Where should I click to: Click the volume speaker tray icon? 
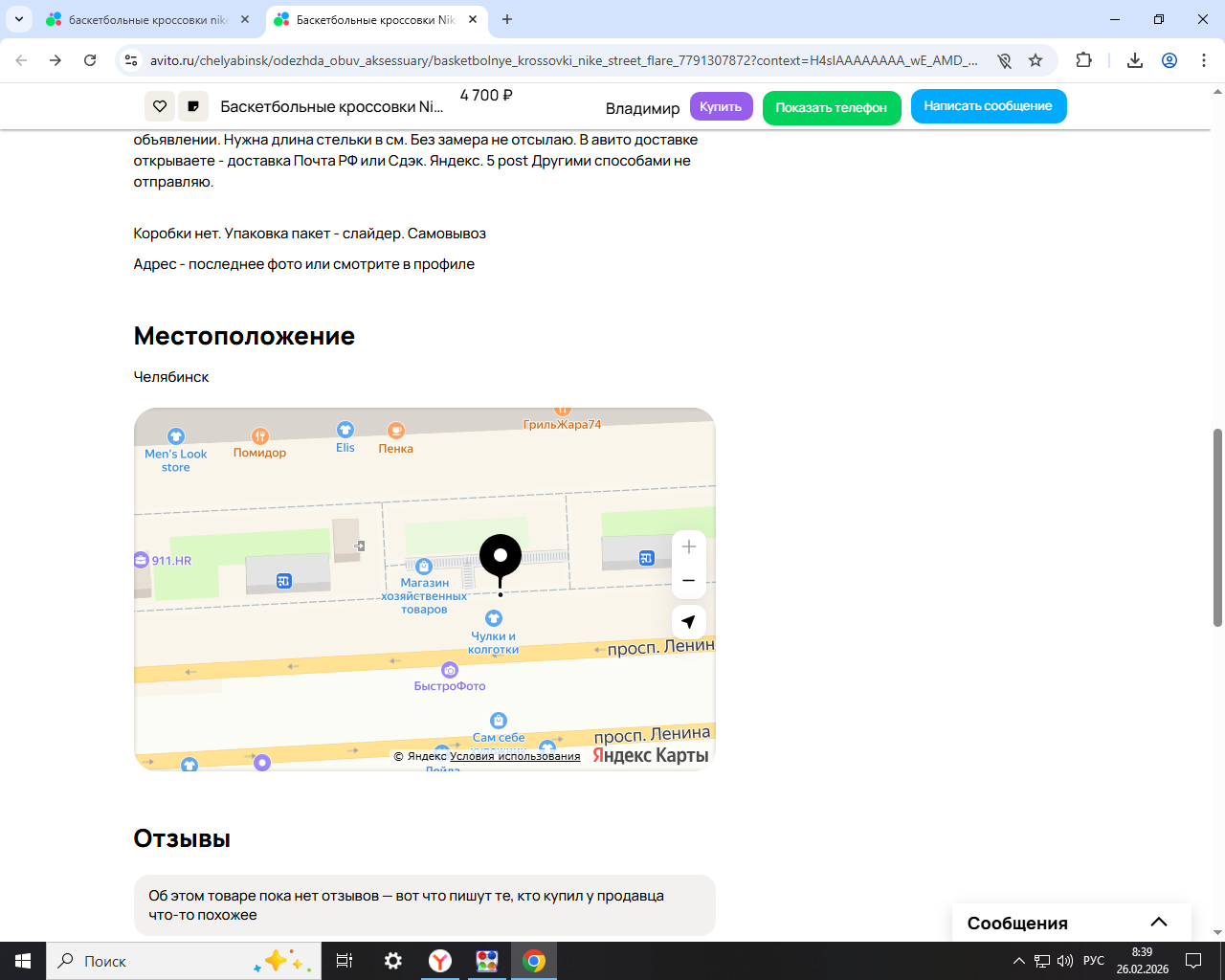[x=1065, y=961]
